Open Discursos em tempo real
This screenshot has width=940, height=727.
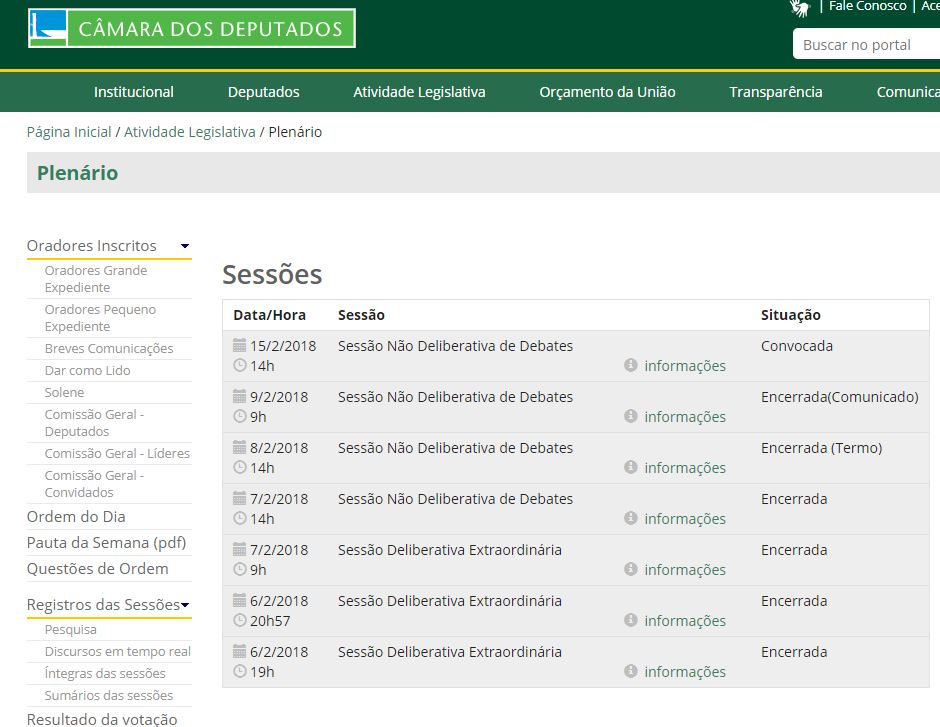118,651
